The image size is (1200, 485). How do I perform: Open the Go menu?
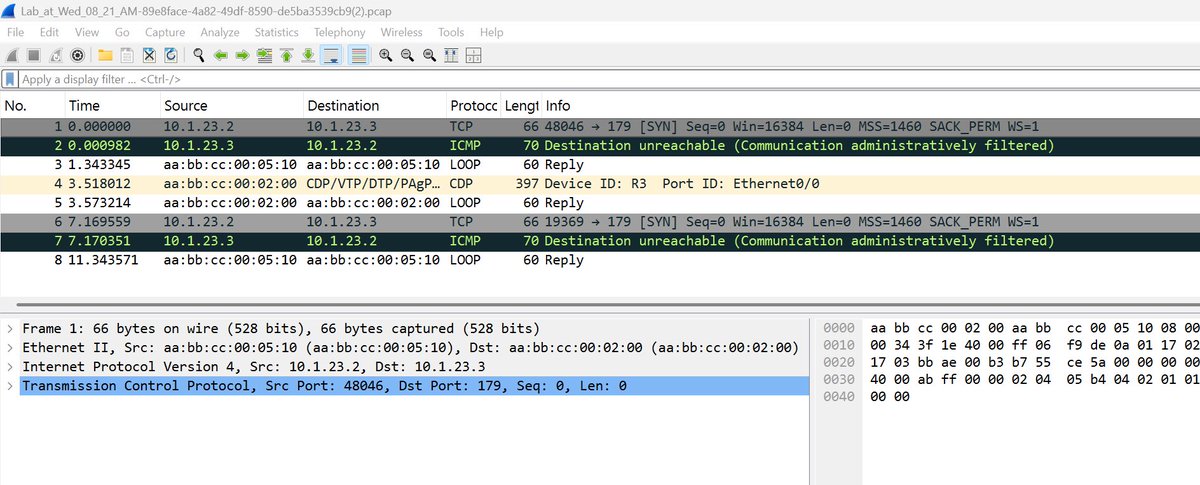tap(122, 33)
